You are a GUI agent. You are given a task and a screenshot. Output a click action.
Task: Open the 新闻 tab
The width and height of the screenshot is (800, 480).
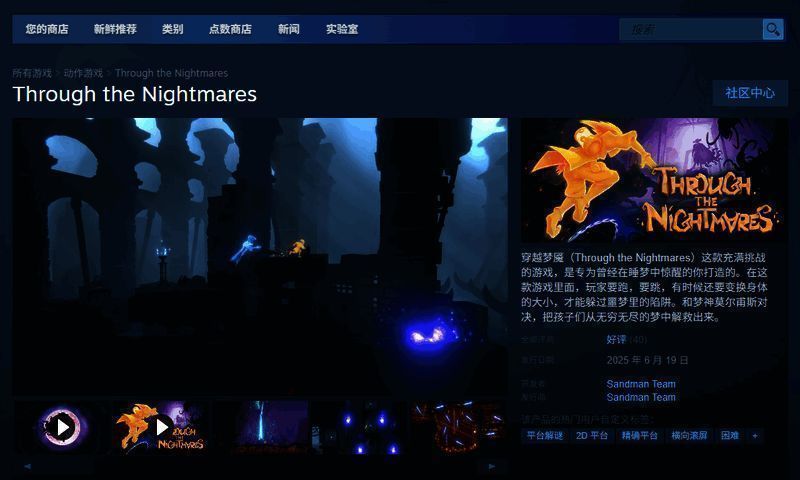click(x=289, y=29)
